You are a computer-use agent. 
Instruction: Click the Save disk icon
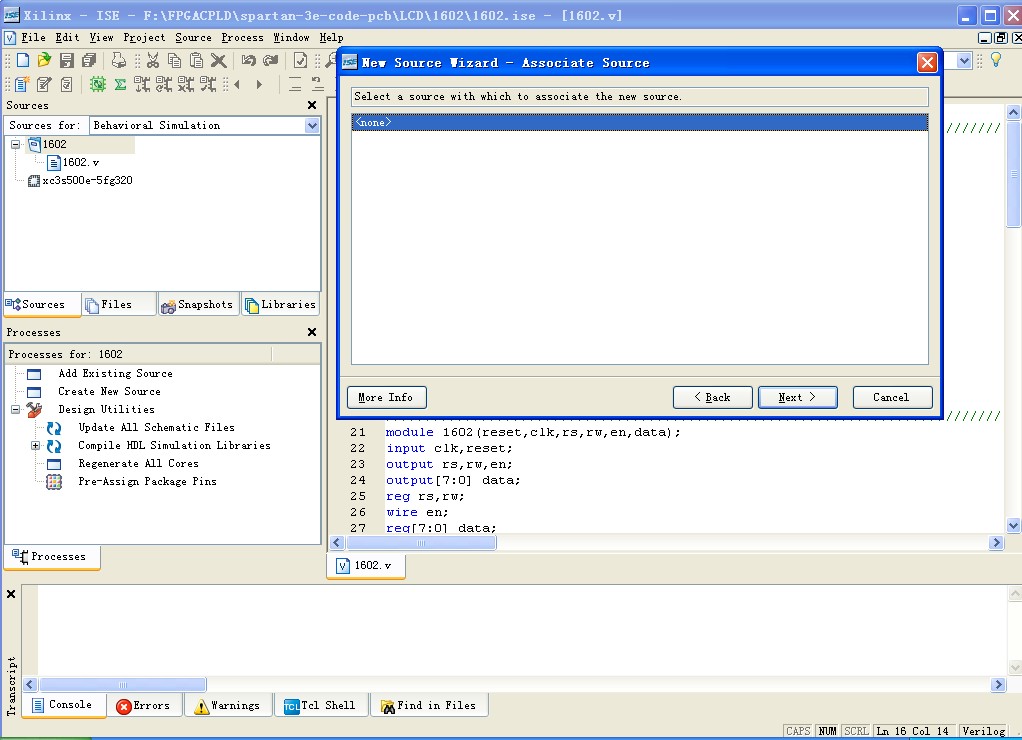66,61
